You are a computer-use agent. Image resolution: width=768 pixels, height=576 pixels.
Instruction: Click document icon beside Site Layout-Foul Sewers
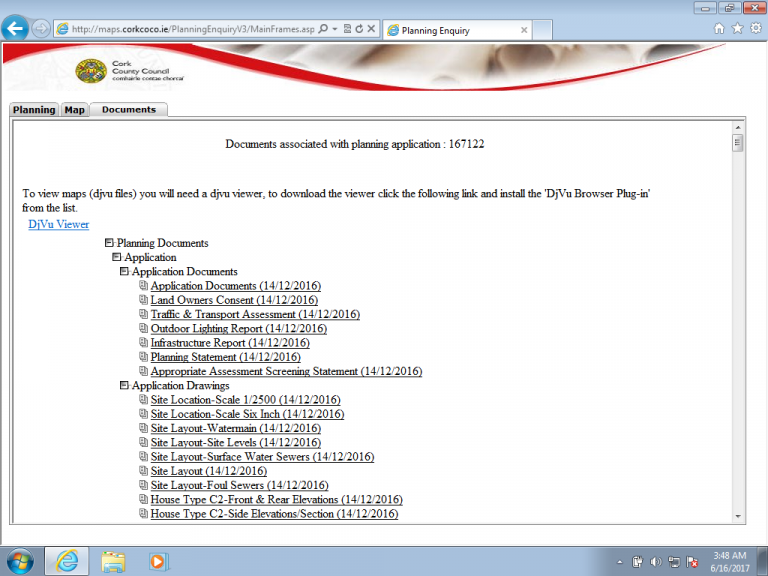click(144, 484)
